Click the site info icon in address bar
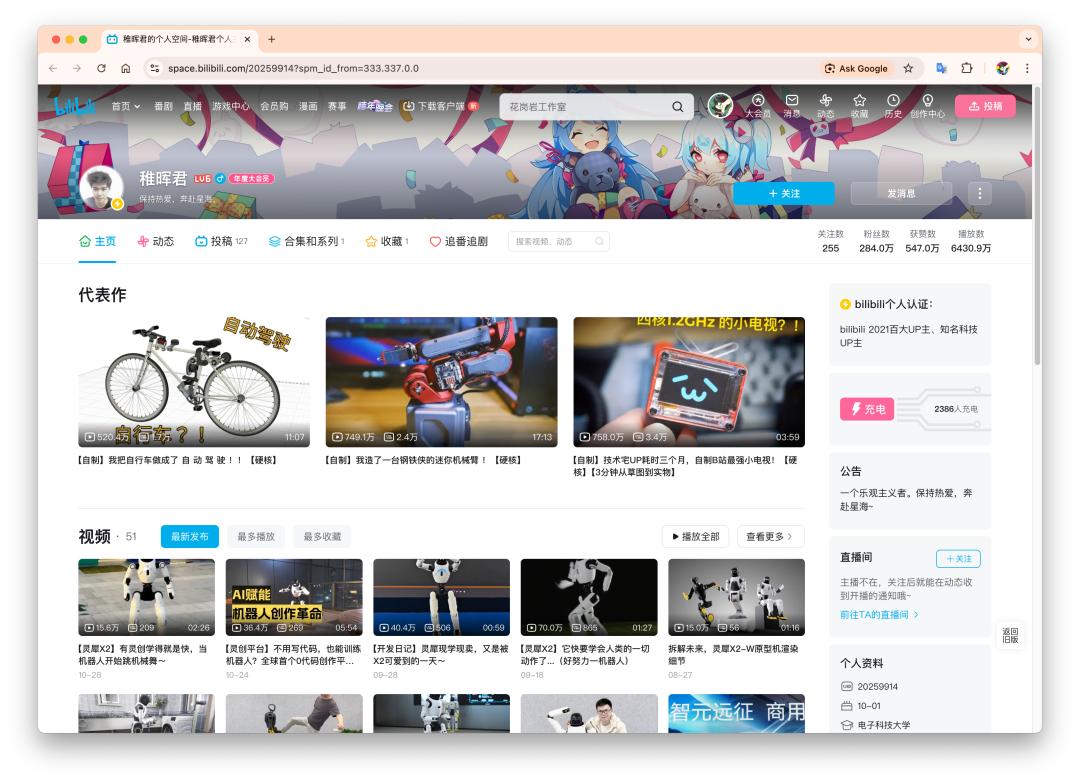 coord(154,68)
